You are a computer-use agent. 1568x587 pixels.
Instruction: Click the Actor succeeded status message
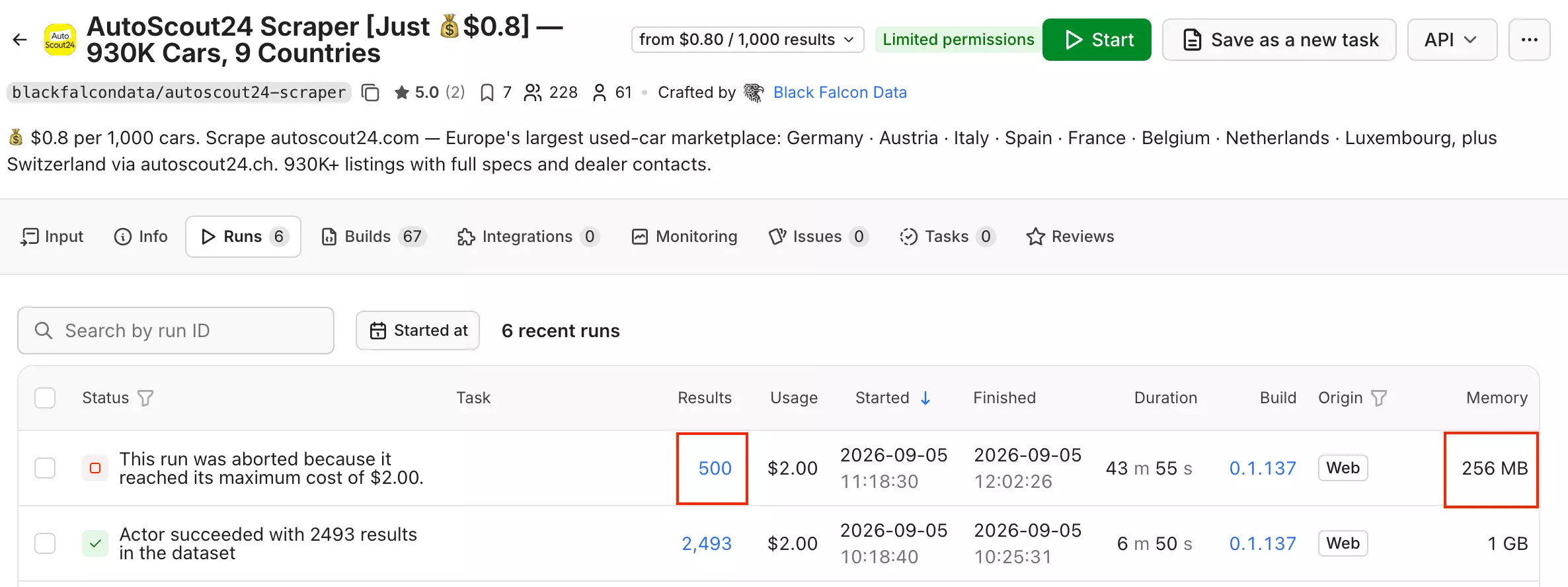coord(268,543)
